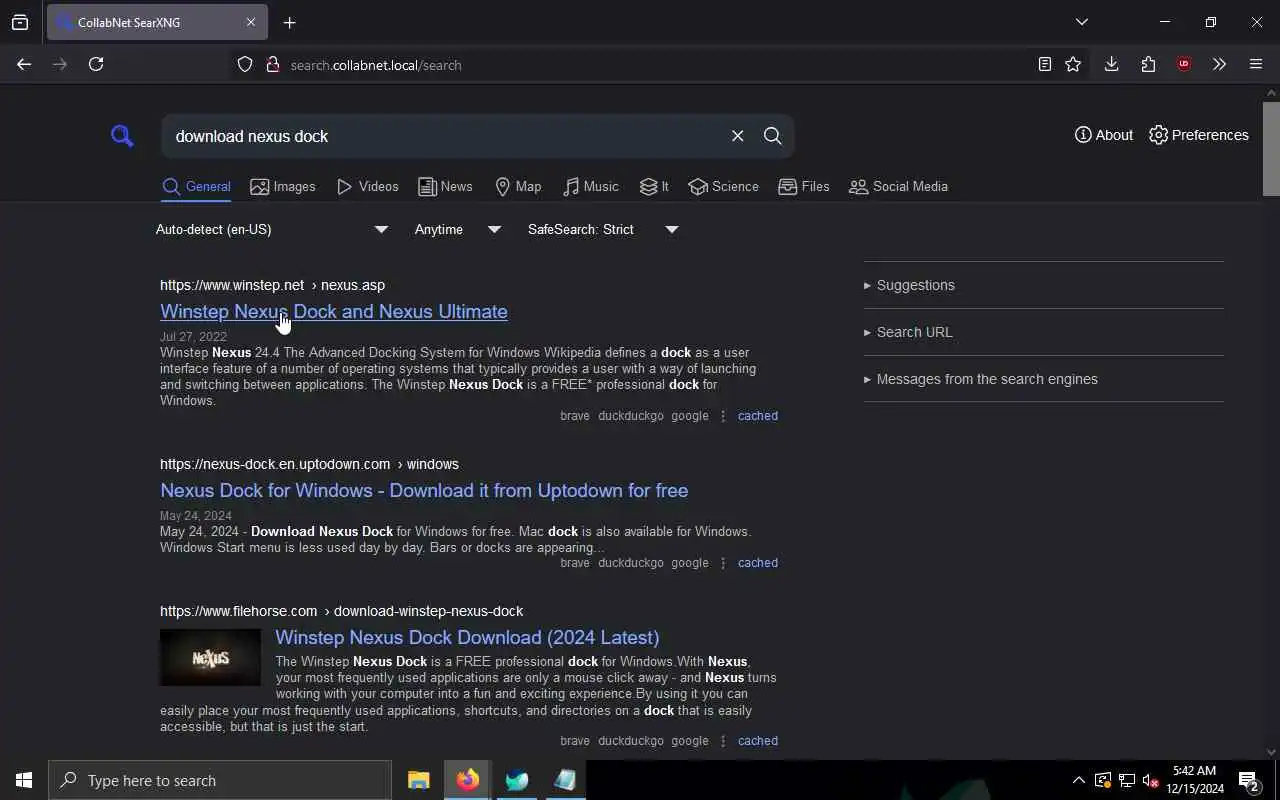Expand the Suggestions section
The width and height of the screenshot is (1280, 800).
(1043, 285)
